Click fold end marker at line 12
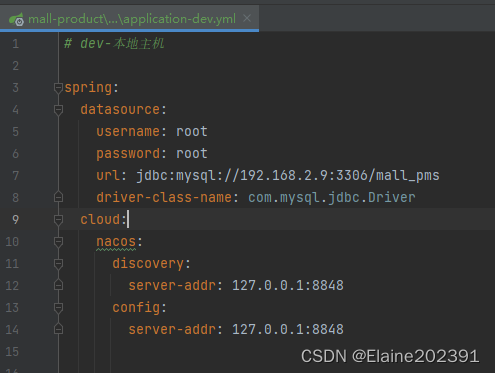The width and height of the screenshot is (495, 373). pos(58,285)
